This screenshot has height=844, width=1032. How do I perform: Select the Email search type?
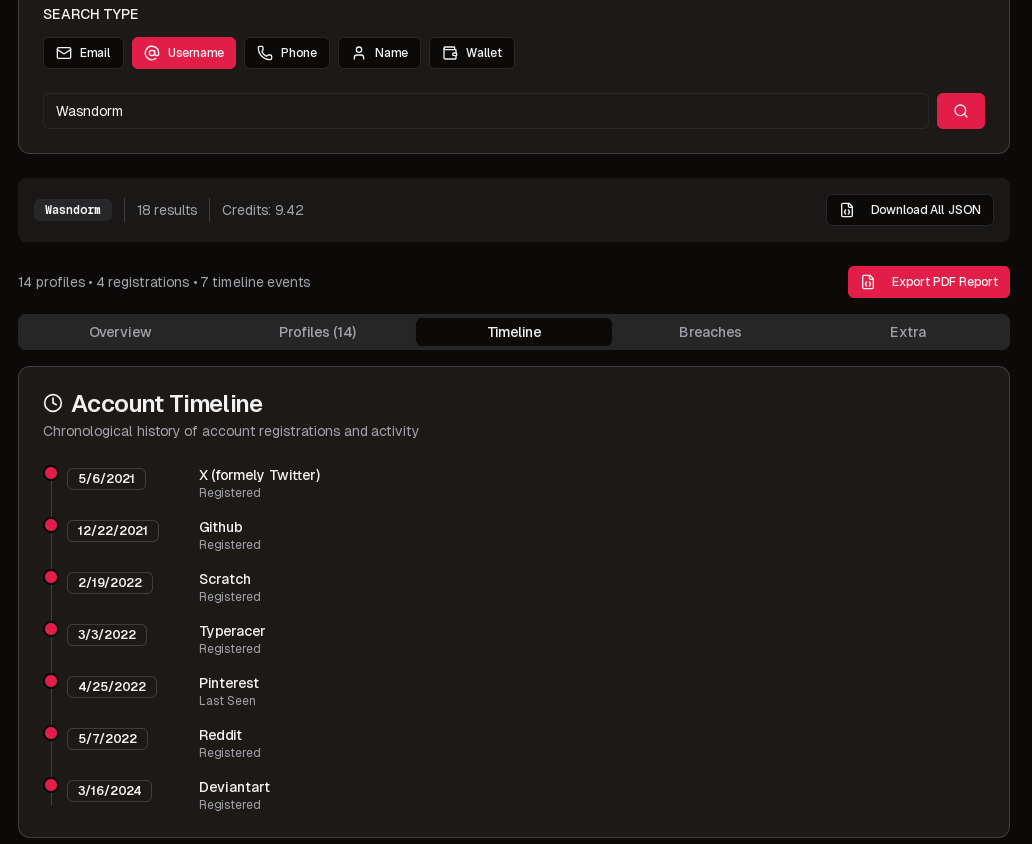(x=83, y=53)
